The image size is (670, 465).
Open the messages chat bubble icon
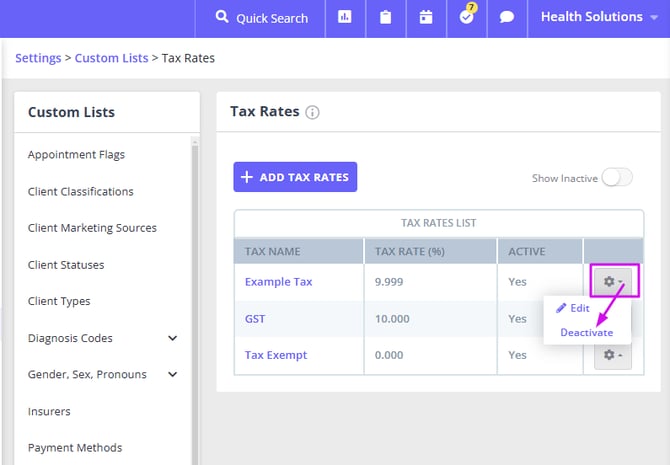point(507,17)
